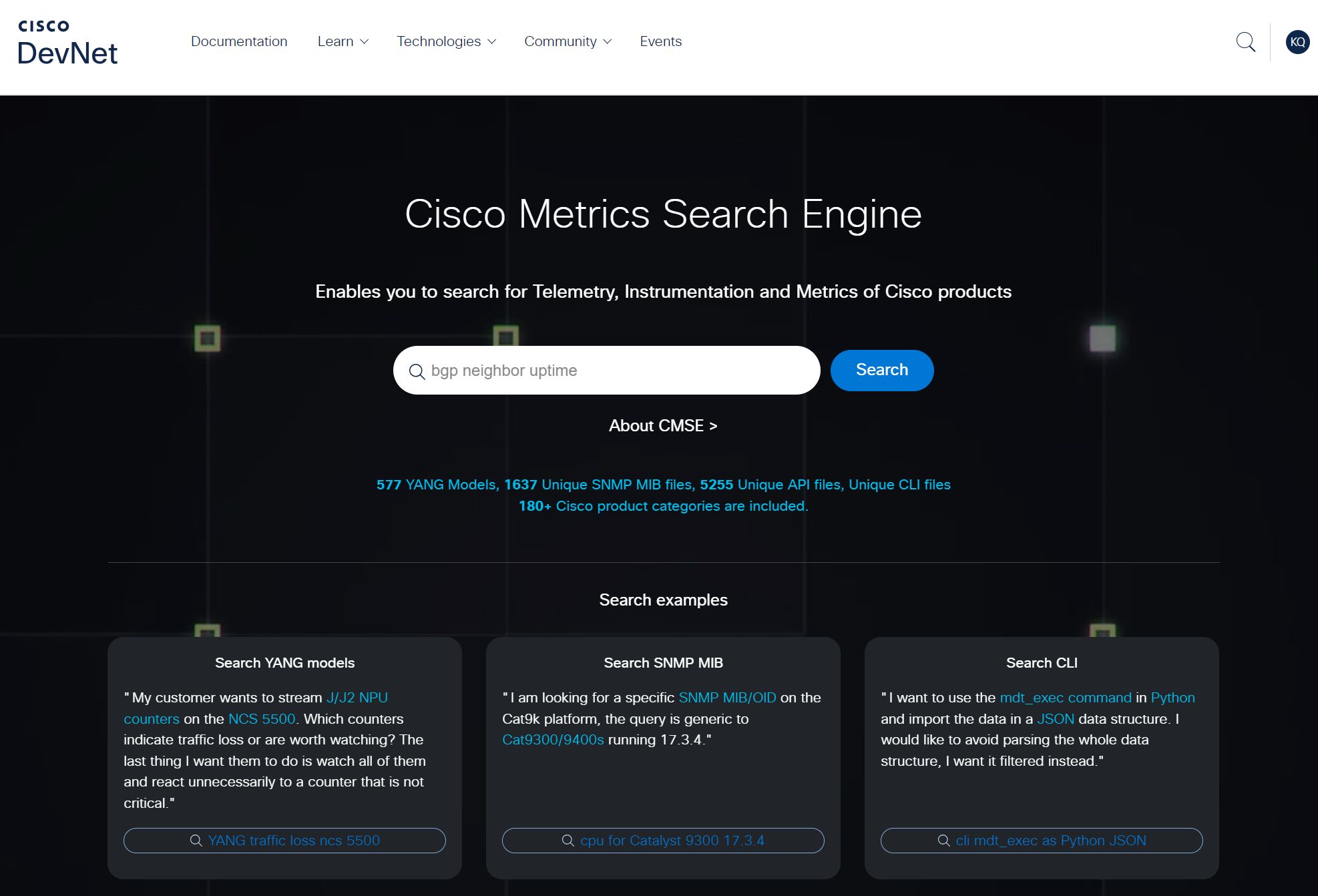
Task: Click magnifier icon in cpu for Catalyst example
Action: [568, 841]
